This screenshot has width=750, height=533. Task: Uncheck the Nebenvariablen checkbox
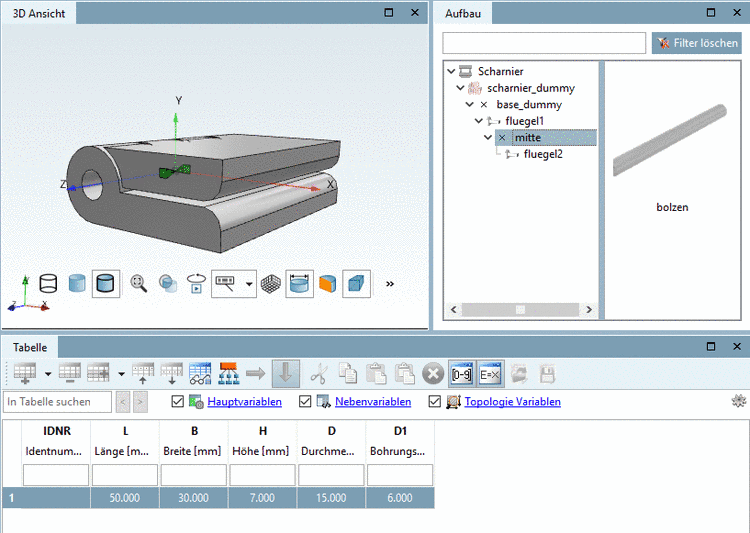(306, 402)
